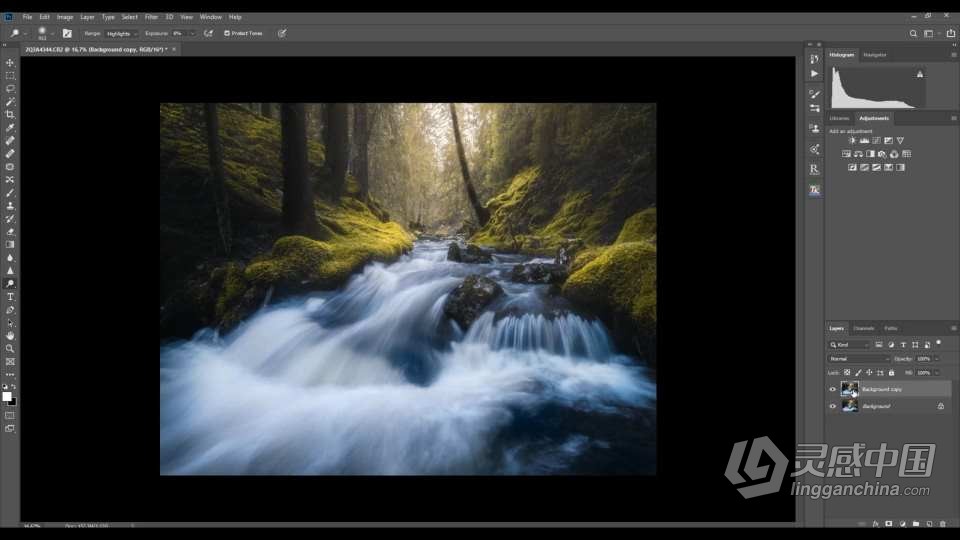Select the Clone Stamp tool
The image size is (960, 540).
click(10, 206)
